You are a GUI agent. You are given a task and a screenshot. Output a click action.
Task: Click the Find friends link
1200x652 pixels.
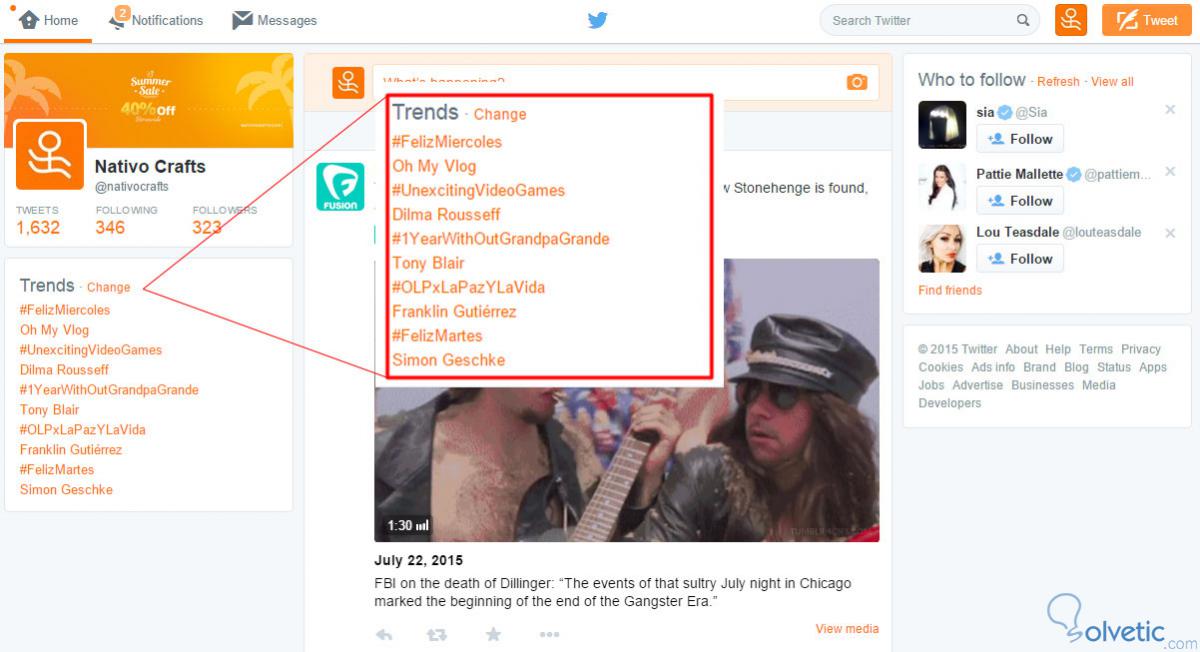pos(950,291)
